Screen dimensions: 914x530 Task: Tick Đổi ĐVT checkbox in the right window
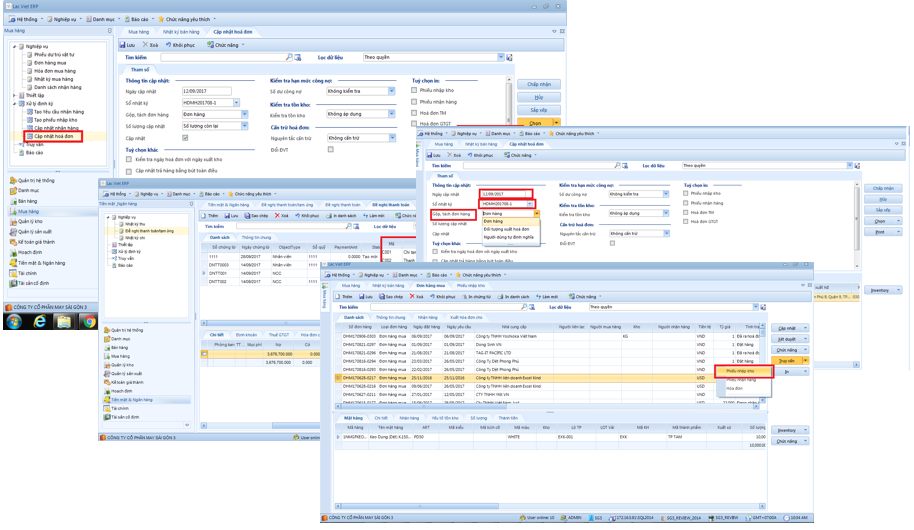point(612,243)
